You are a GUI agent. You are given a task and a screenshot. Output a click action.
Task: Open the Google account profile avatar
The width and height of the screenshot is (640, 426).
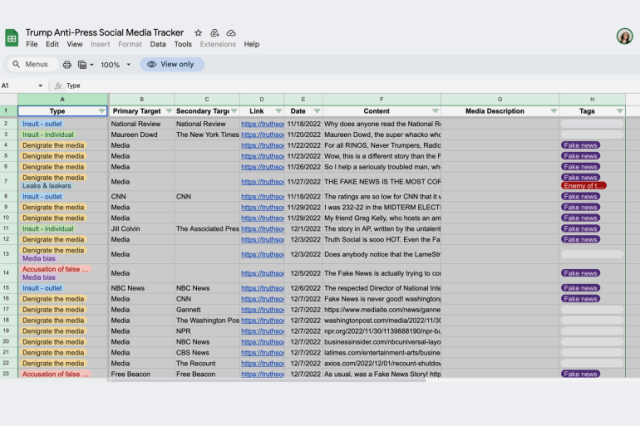pyautogui.click(x=625, y=36)
